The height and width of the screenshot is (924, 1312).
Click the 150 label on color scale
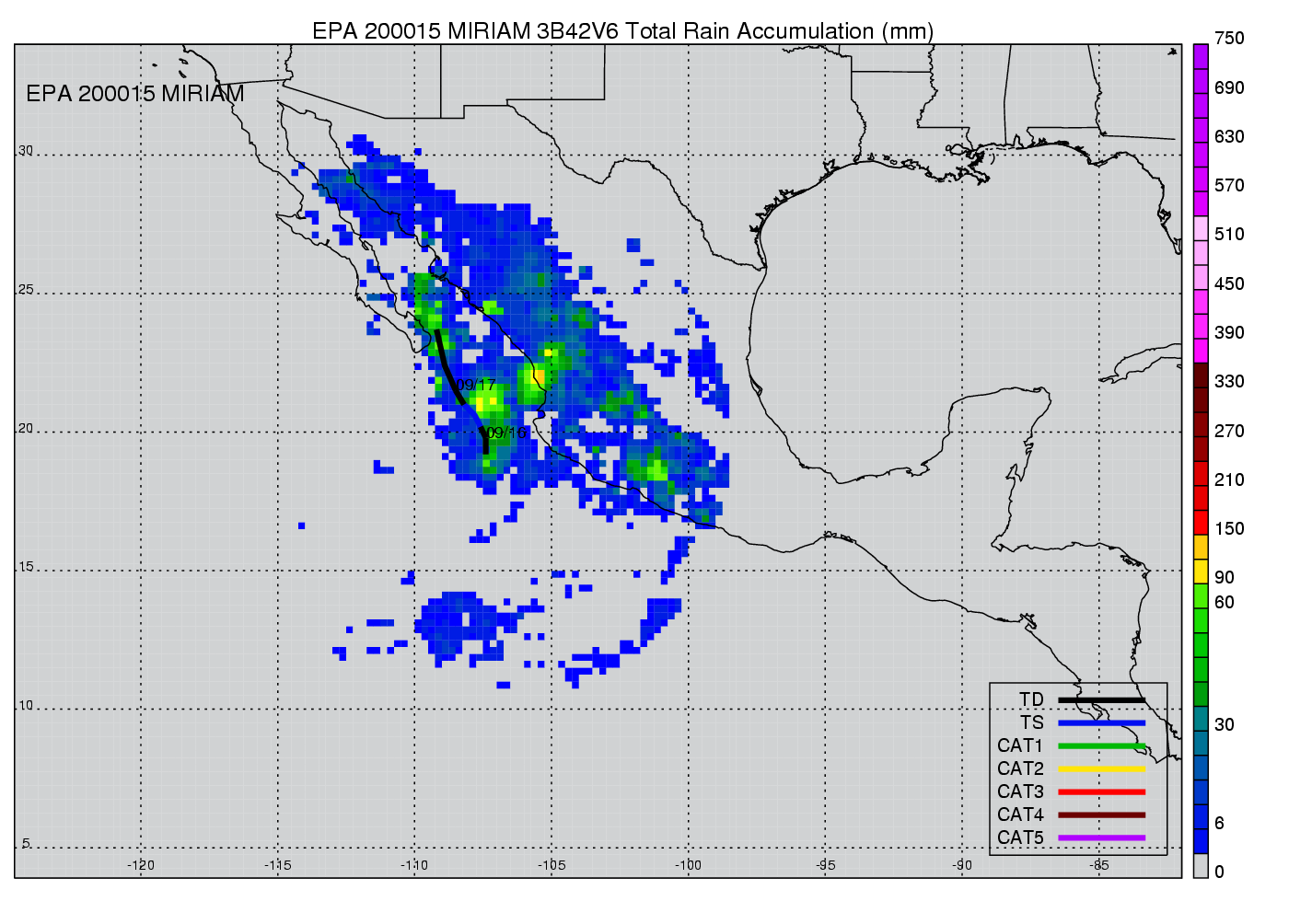(1228, 529)
